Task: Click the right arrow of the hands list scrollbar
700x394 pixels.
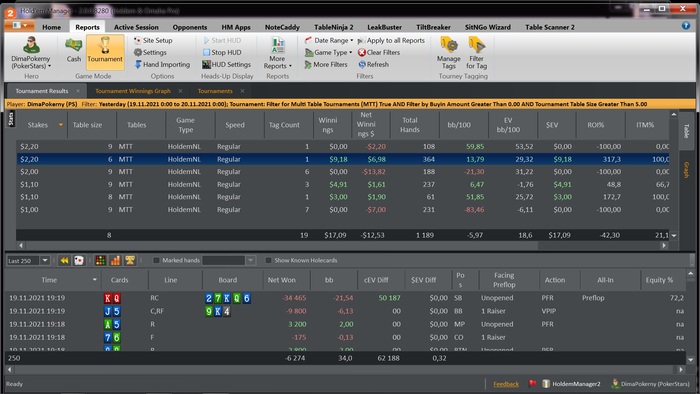Action: (680, 369)
